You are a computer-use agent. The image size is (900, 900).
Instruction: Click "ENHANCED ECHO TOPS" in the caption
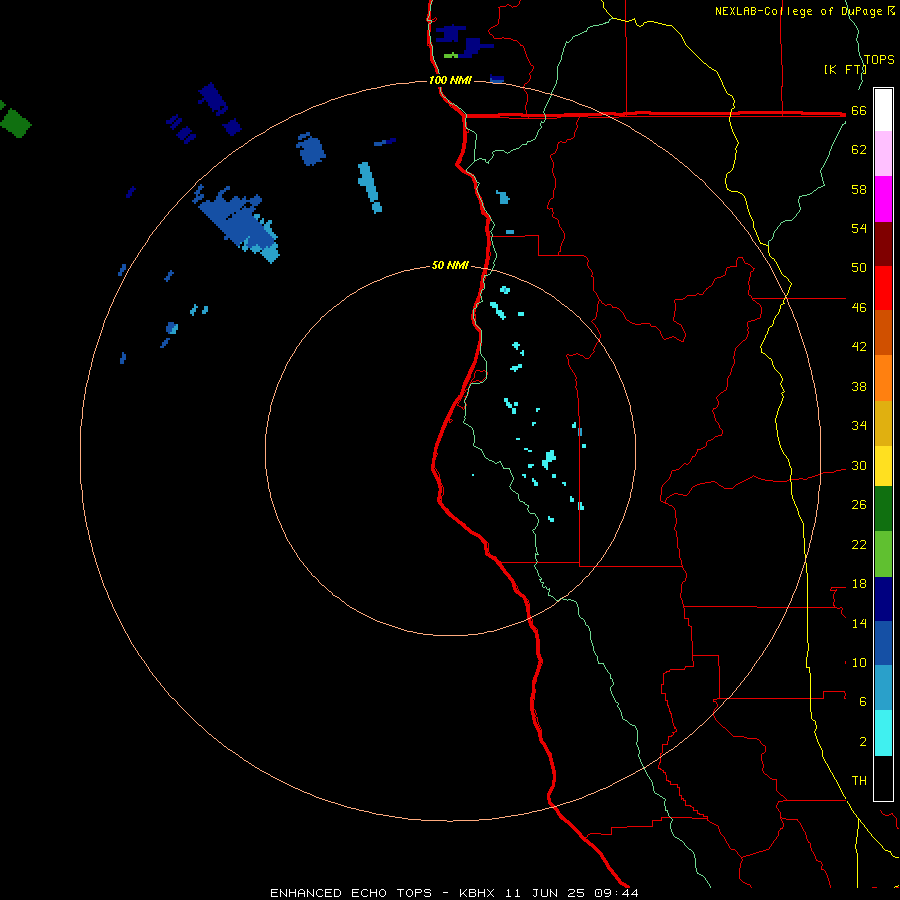point(351,893)
